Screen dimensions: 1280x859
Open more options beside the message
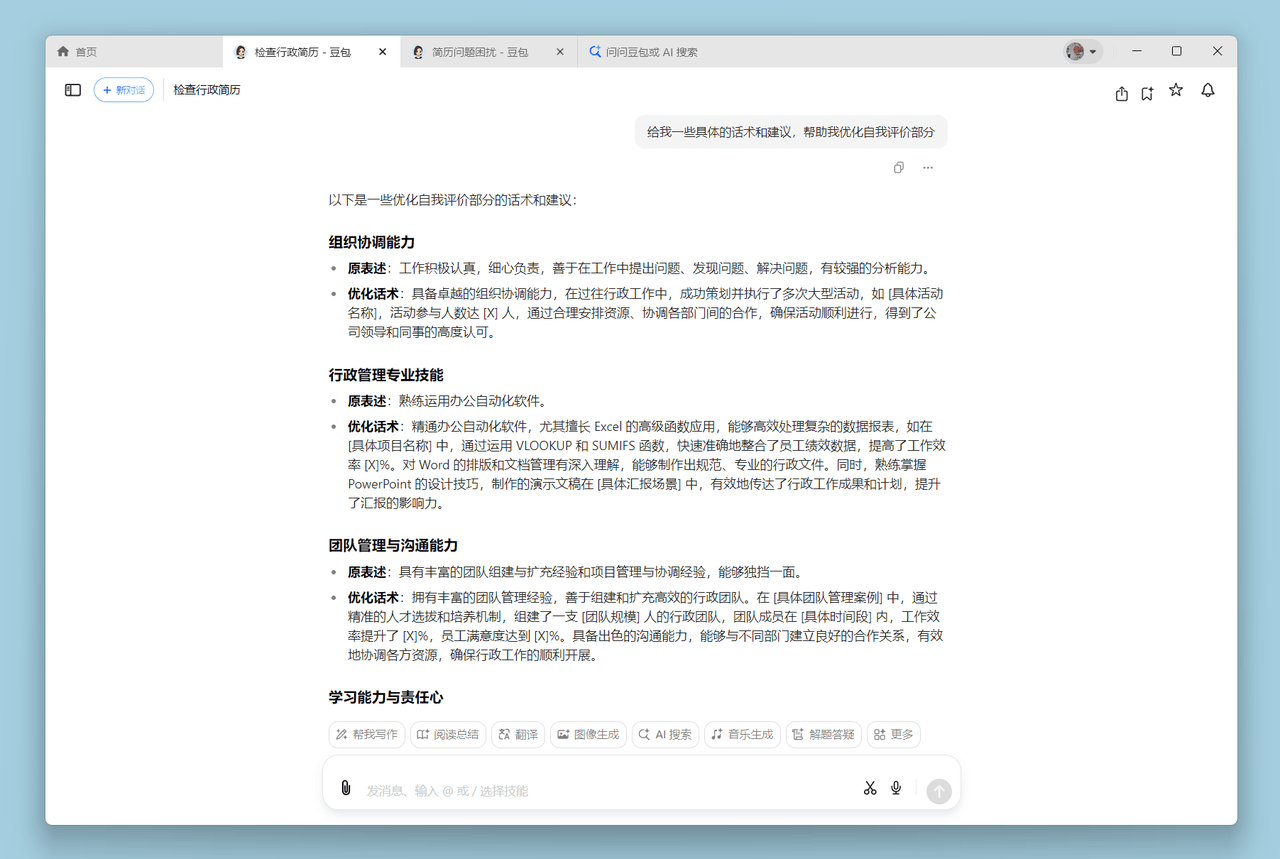click(928, 168)
